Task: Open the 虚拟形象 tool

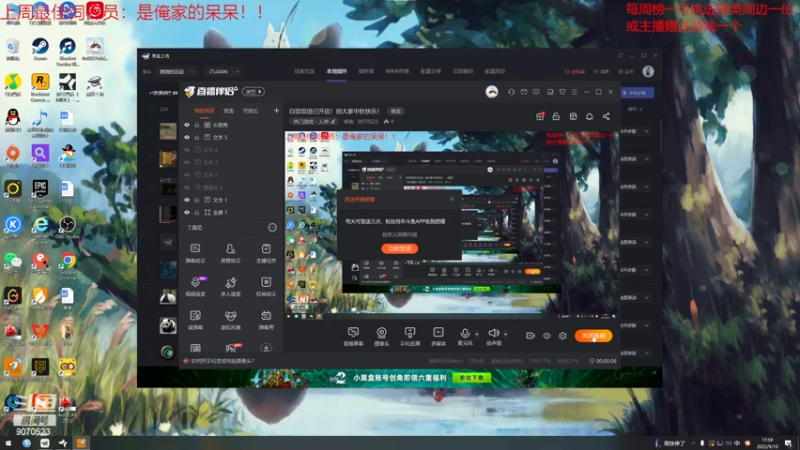Action: click(x=231, y=320)
